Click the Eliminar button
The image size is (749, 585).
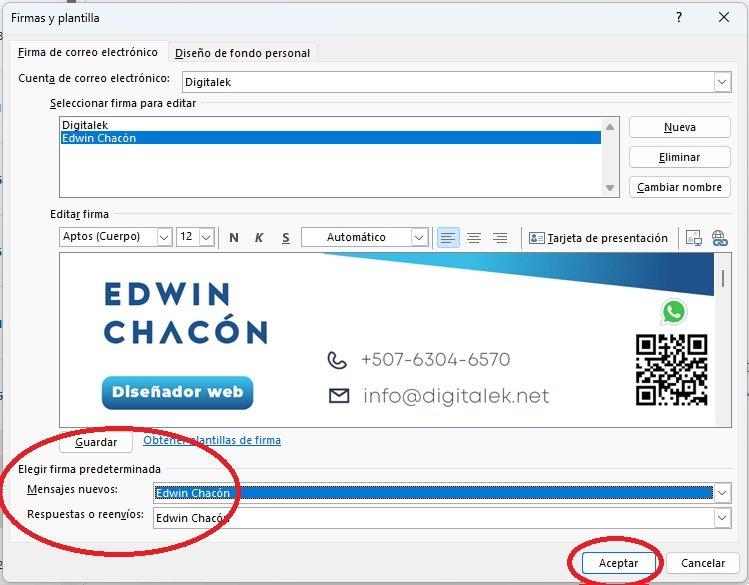click(x=679, y=157)
